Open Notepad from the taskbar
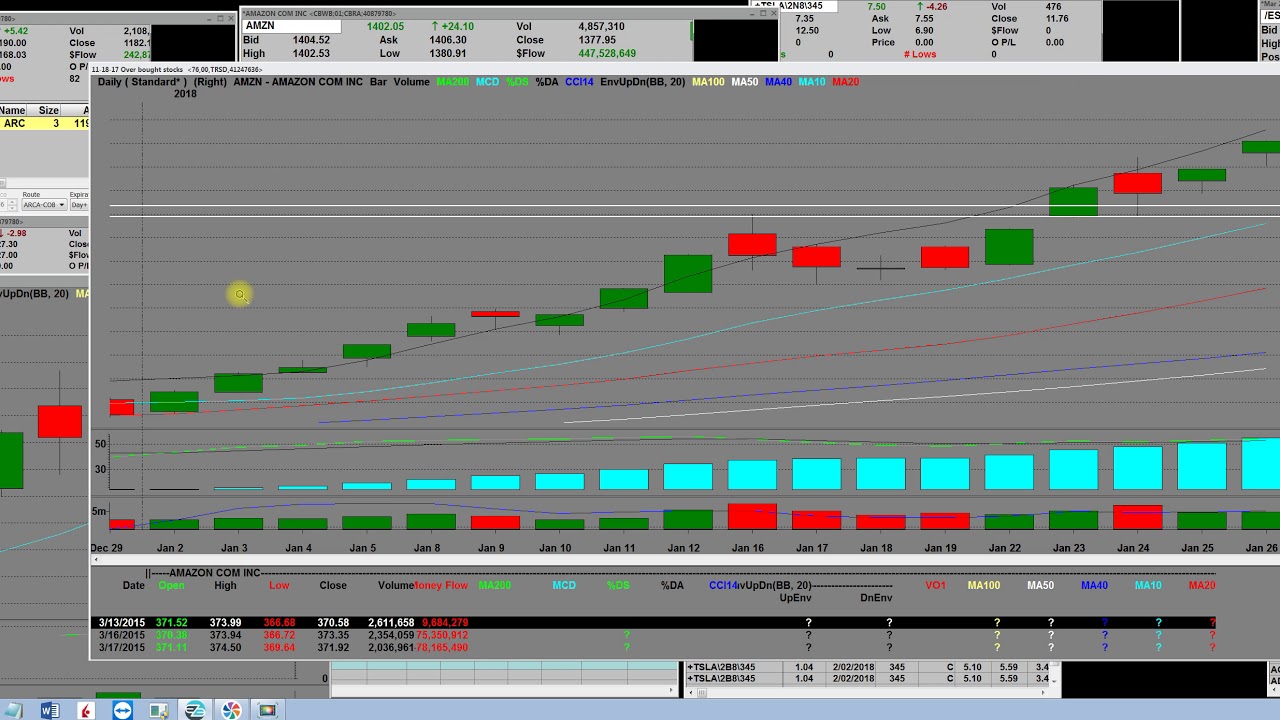This screenshot has height=720, width=1280. coord(15,710)
